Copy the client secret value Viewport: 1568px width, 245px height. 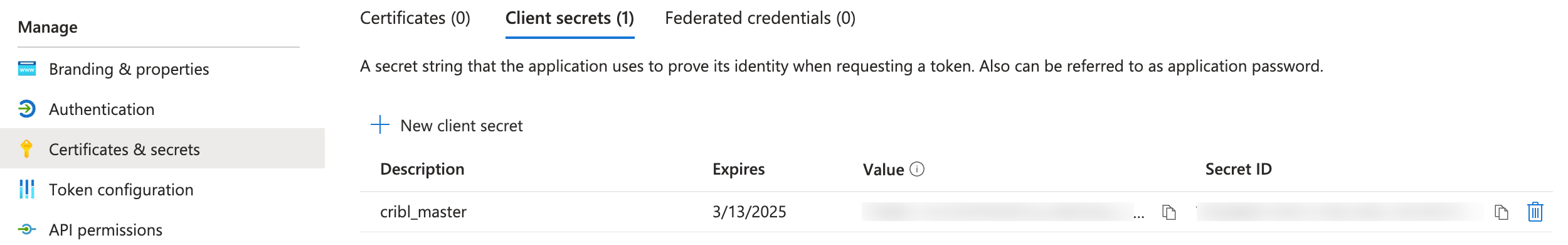point(1168,212)
